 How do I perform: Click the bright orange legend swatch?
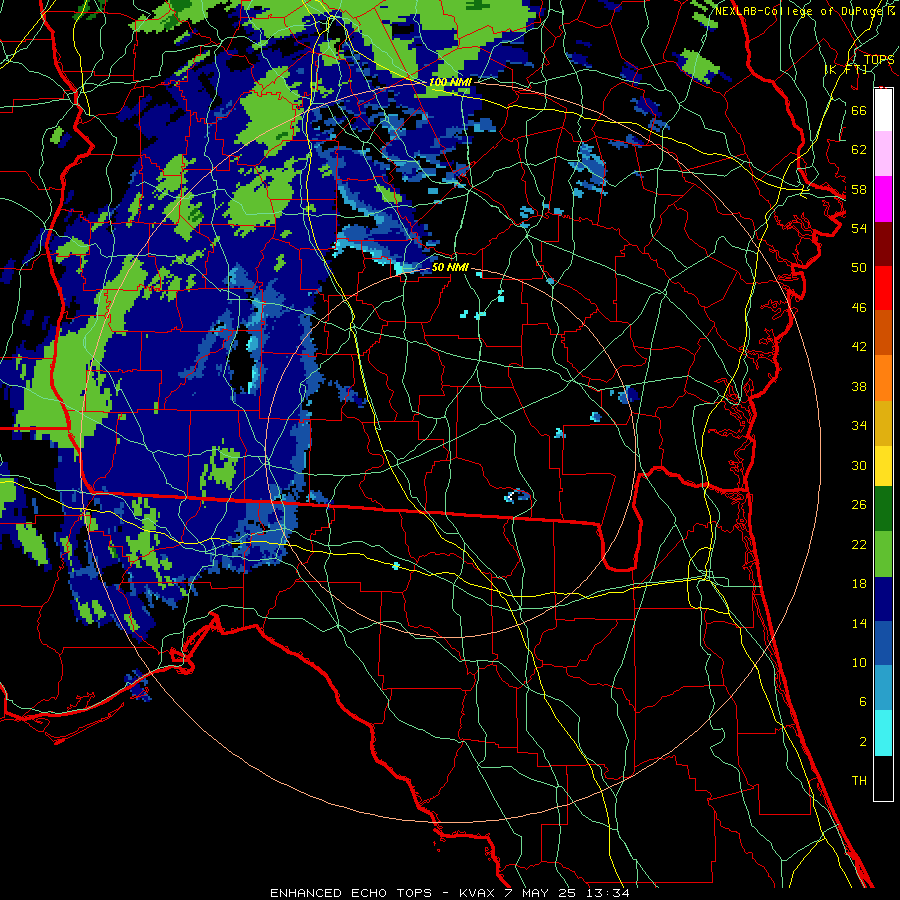click(883, 378)
